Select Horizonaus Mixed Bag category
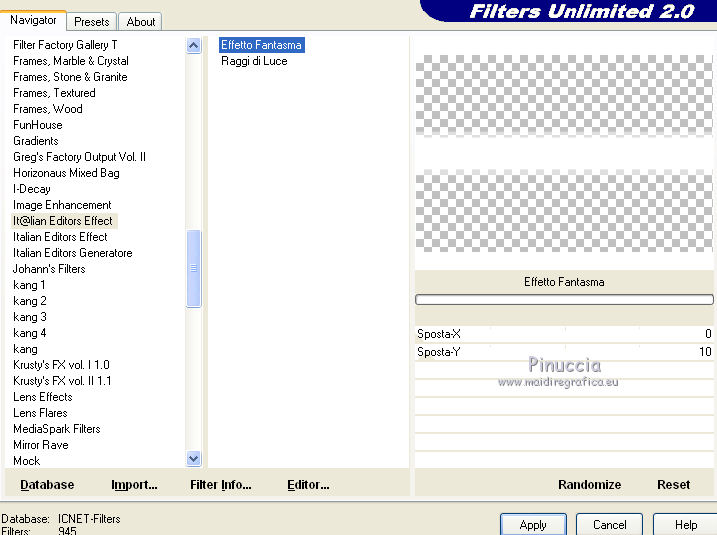 66,173
